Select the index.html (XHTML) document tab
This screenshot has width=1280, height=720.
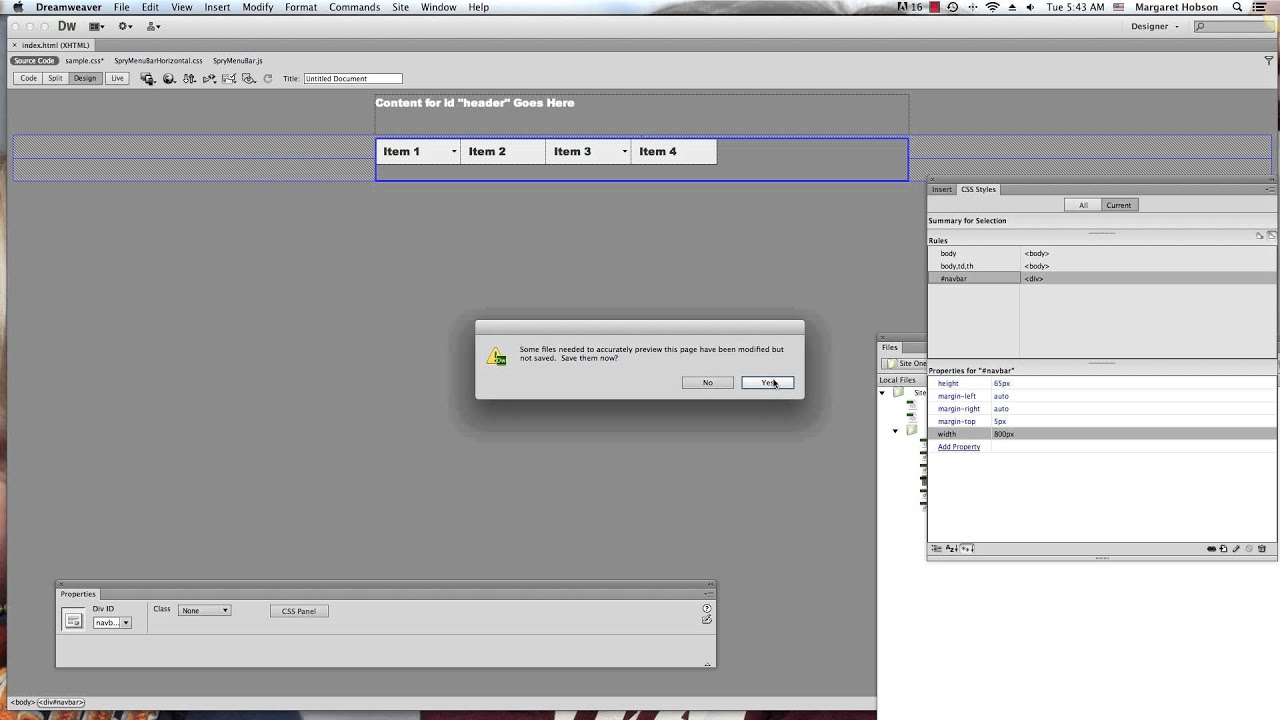55,45
